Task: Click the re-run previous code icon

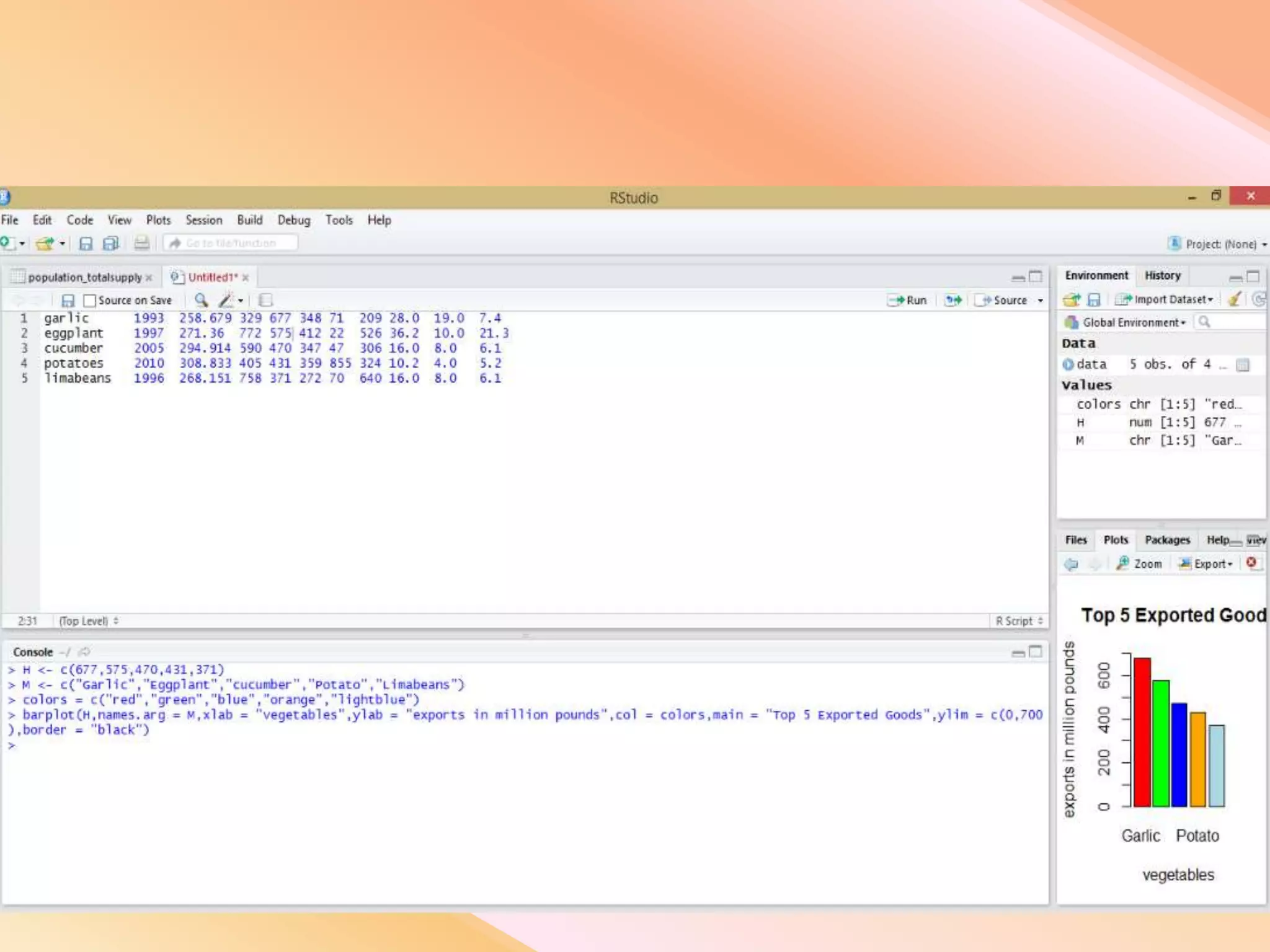Action: (953, 301)
